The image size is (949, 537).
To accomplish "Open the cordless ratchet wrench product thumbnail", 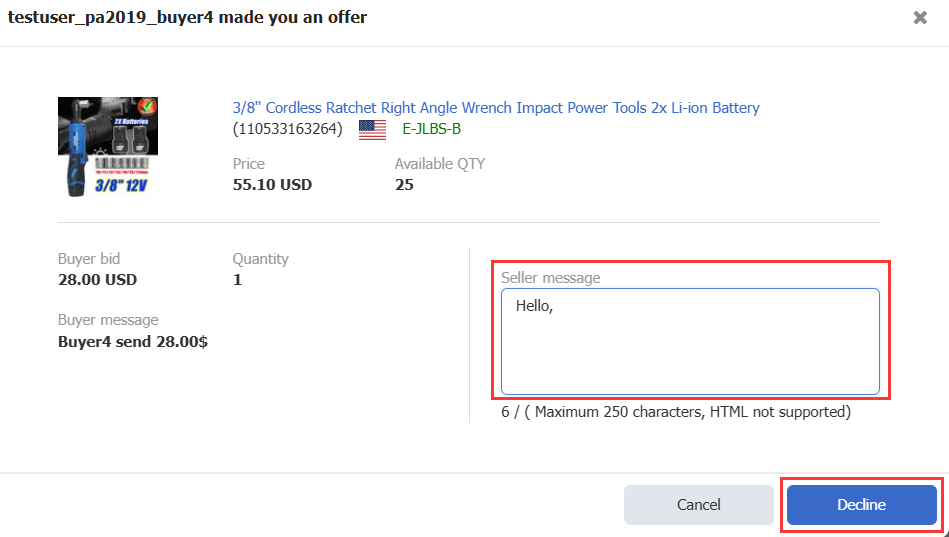I will [x=108, y=146].
